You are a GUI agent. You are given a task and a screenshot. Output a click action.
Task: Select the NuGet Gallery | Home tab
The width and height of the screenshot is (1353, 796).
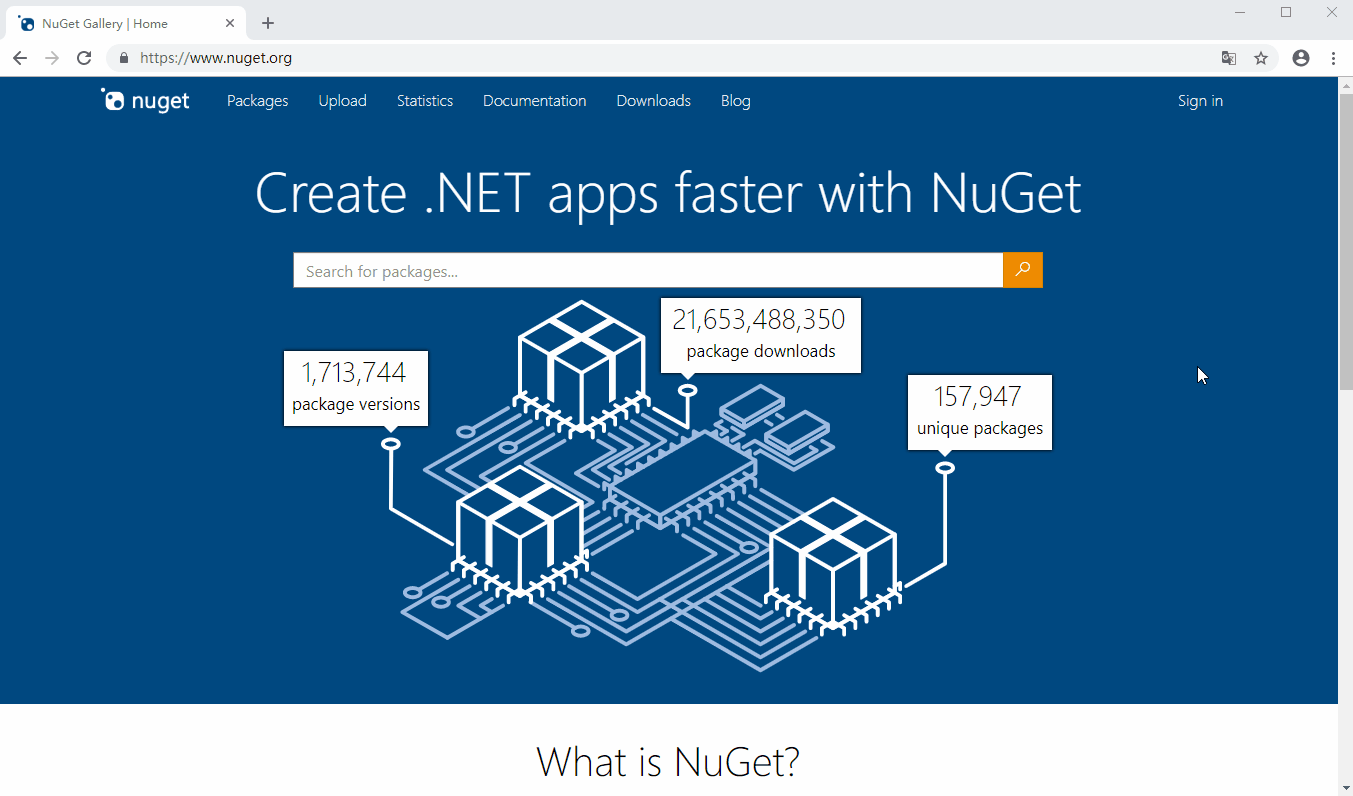pyautogui.click(x=126, y=23)
